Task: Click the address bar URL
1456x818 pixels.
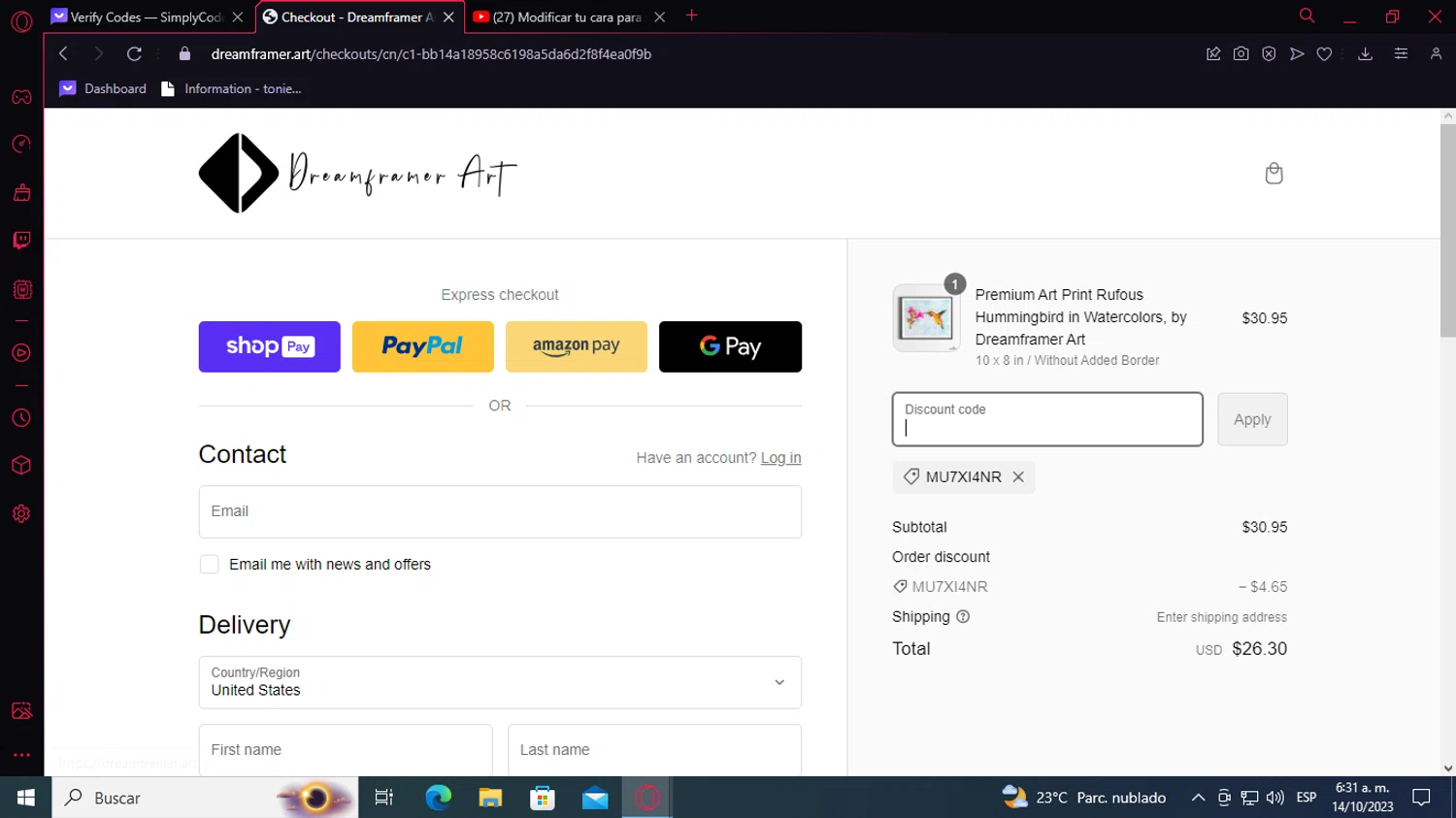Action: (x=431, y=54)
